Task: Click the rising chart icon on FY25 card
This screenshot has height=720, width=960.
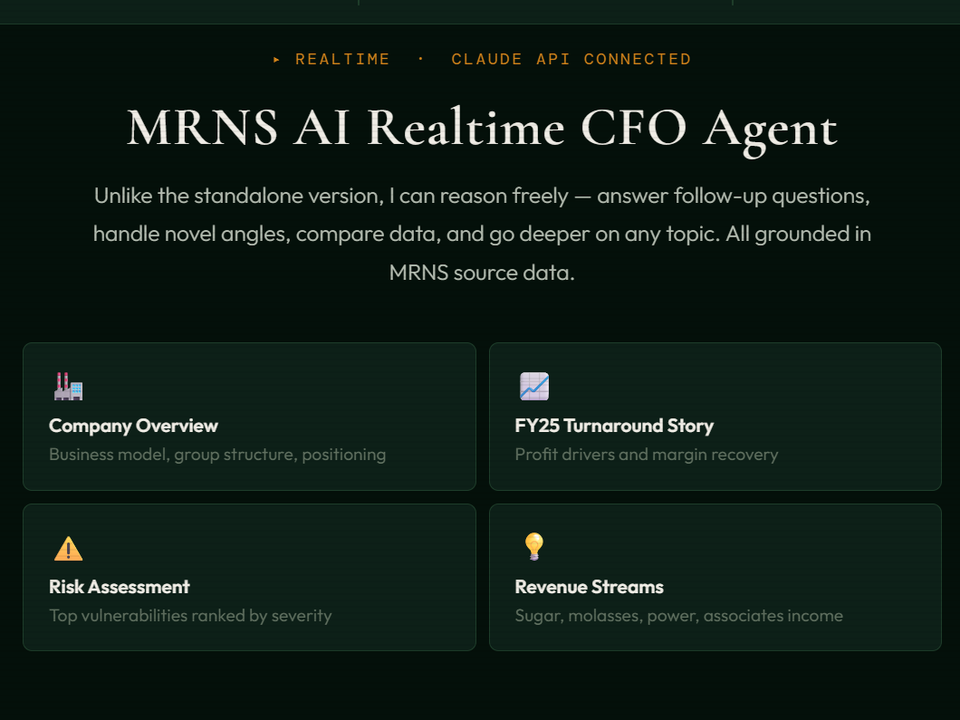Action: [534, 386]
